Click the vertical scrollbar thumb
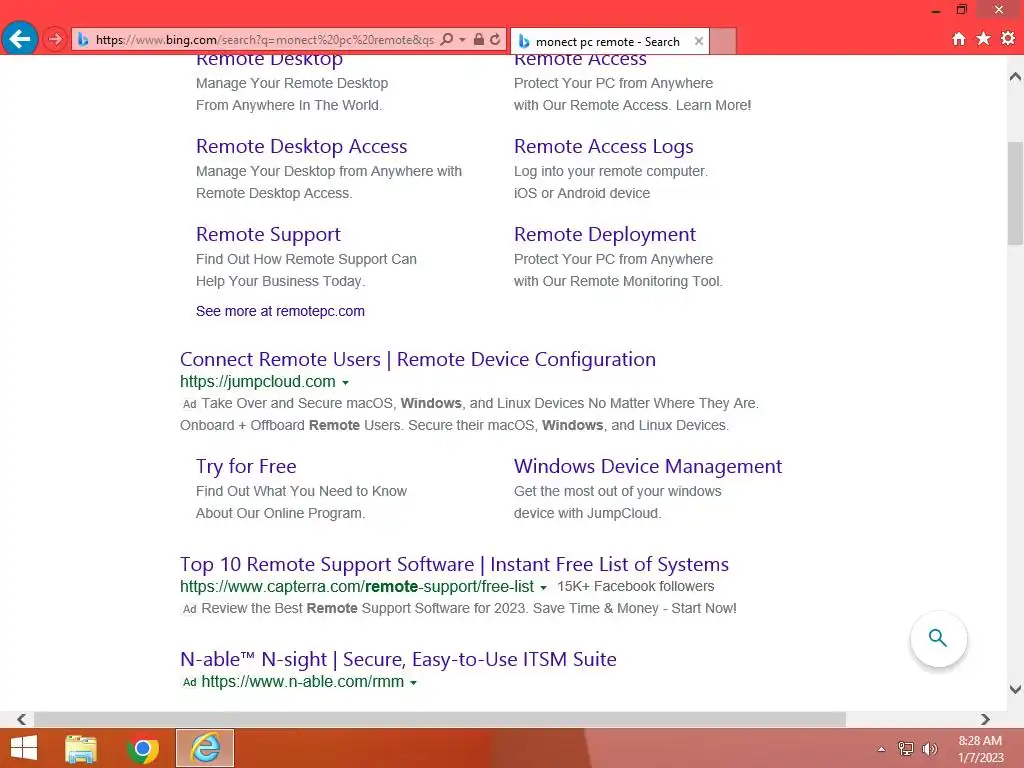The height and width of the screenshot is (768, 1024). tap(1016, 193)
